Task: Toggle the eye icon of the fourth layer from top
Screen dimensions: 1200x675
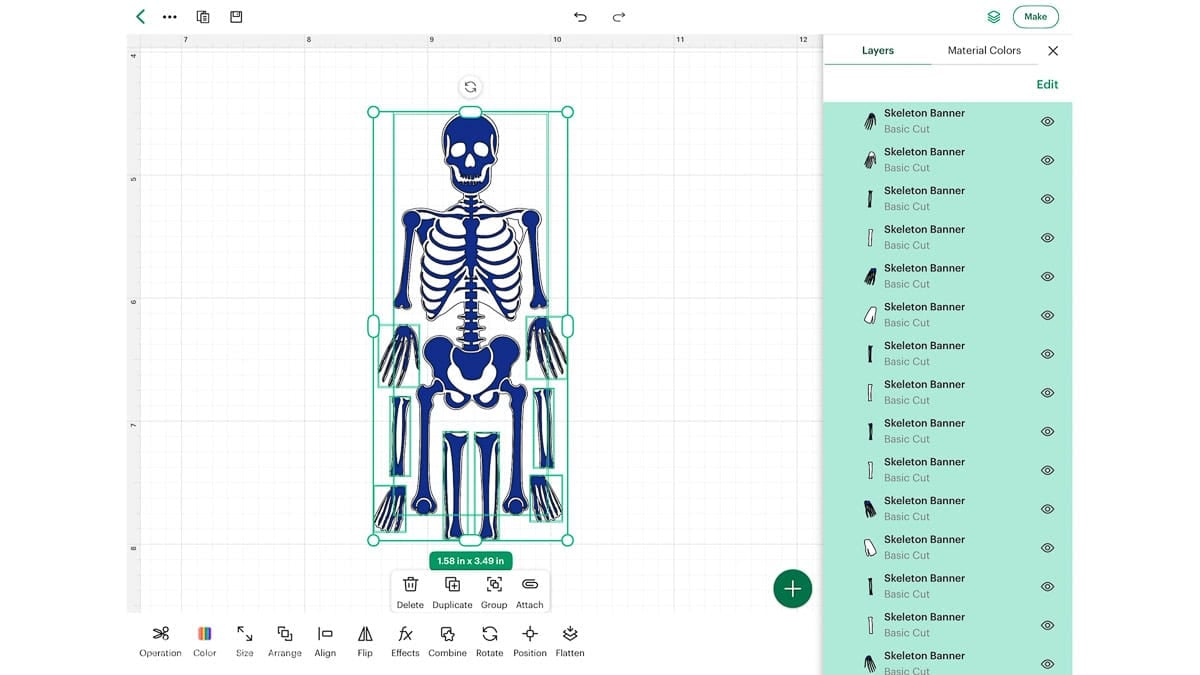Action: tap(1047, 238)
